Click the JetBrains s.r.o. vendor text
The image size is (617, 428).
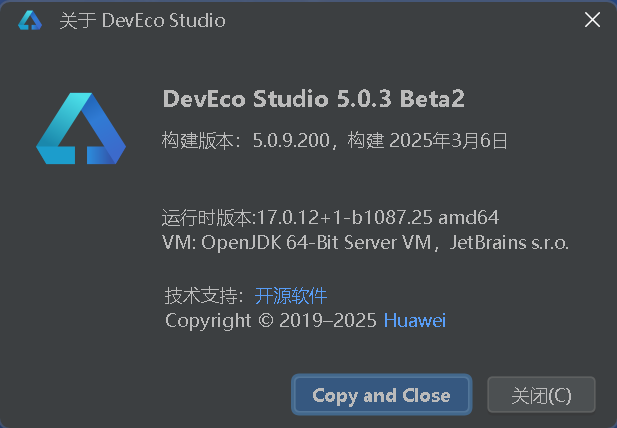pos(510,242)
